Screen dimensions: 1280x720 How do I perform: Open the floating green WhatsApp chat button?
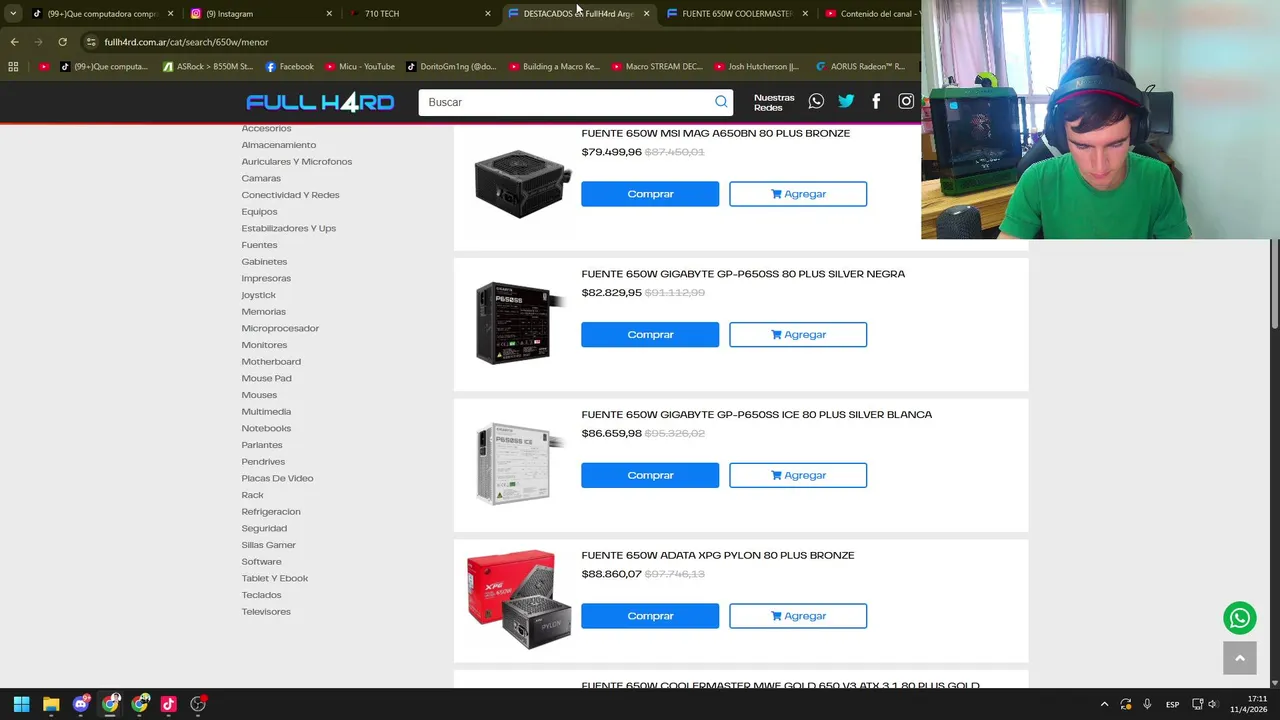[x=1240, y=618]
